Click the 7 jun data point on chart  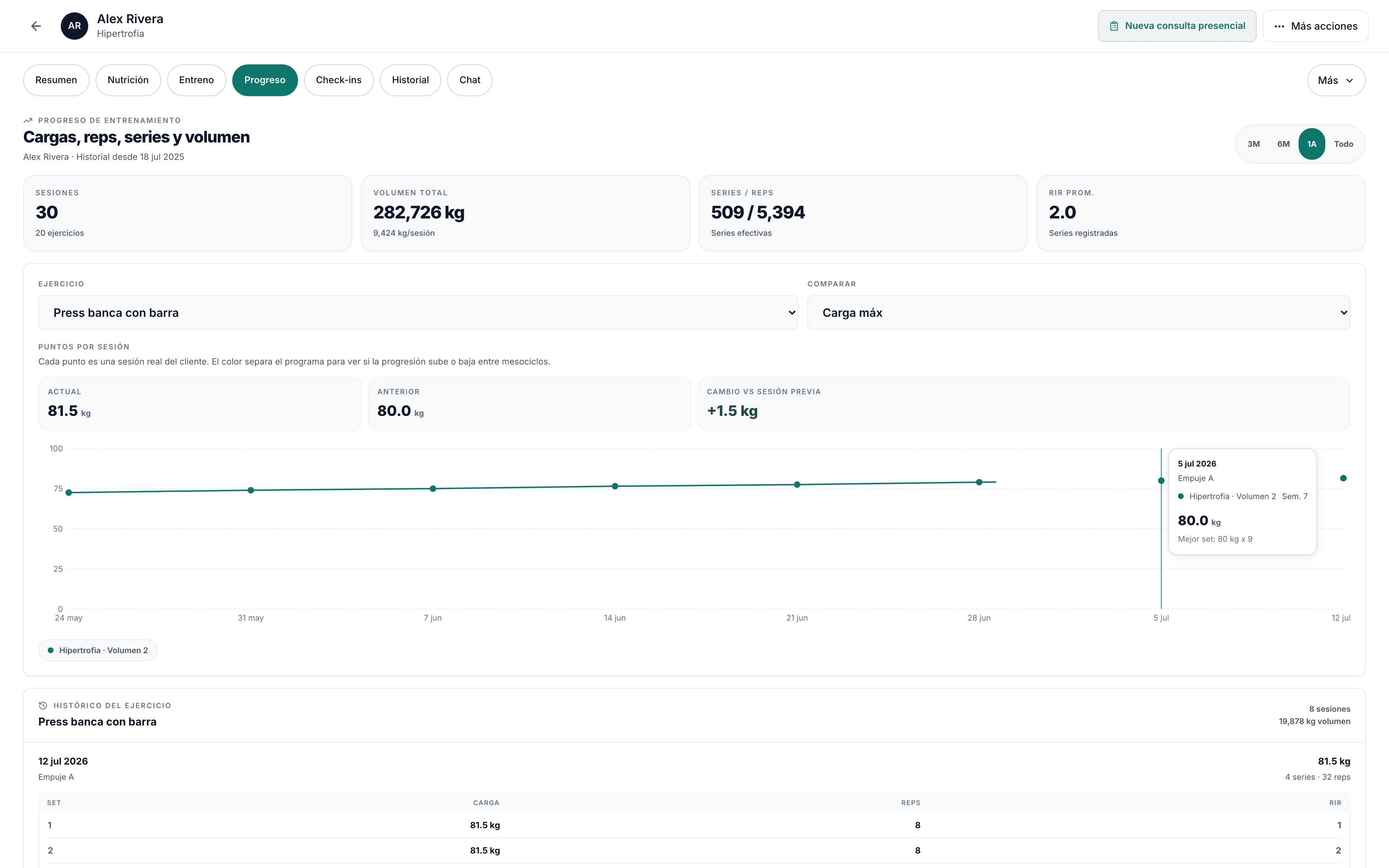pos(433,489)
